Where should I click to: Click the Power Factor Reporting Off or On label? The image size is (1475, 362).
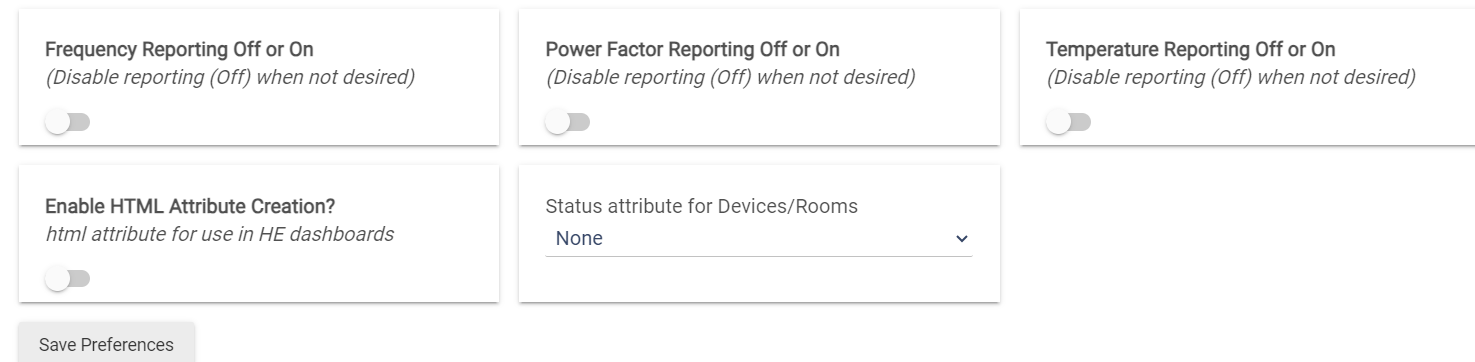coord(692,50)
